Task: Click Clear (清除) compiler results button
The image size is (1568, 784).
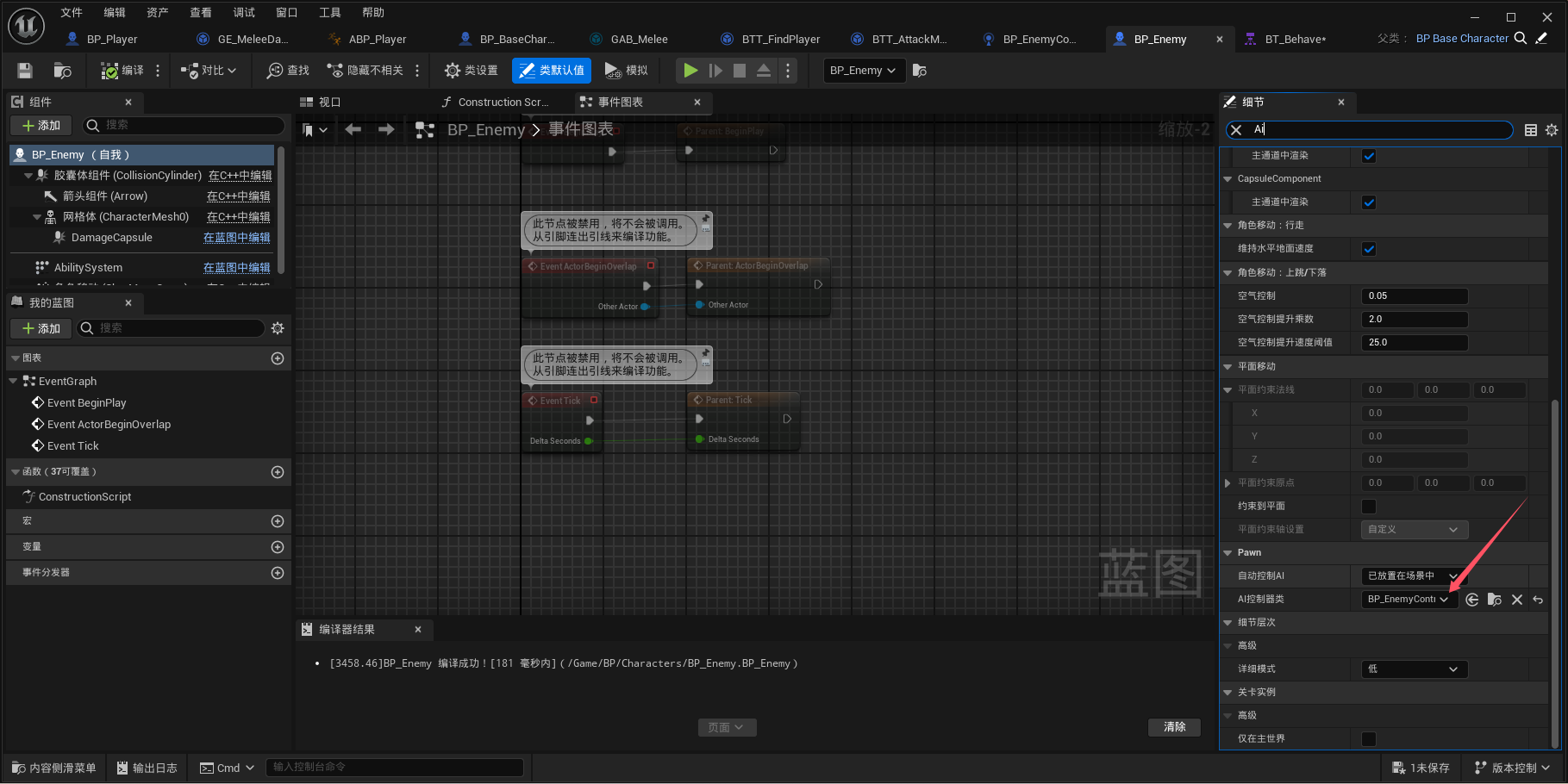Action: [x=1175, y=727]
